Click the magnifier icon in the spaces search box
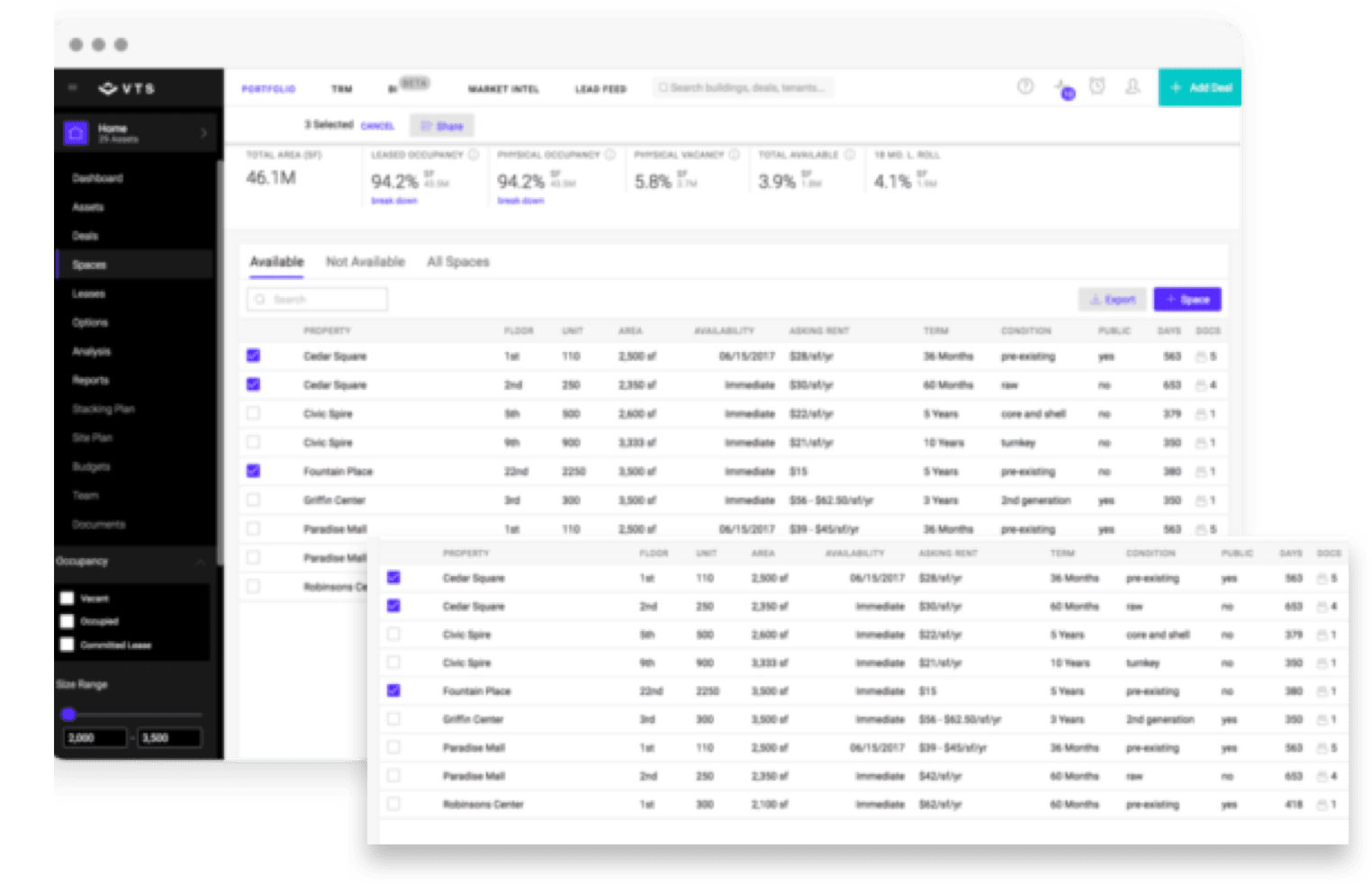 (x=260, y=299)
